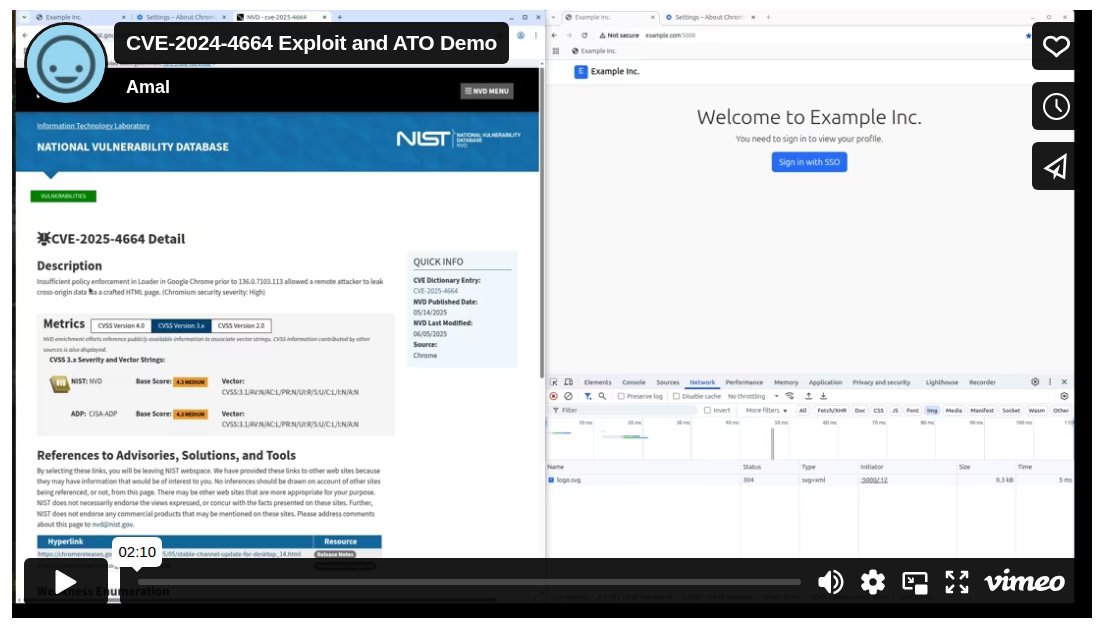Select the CVSS Version 3.x metrics button
The height and width of the screenshot is (627, 1097).
181,325
